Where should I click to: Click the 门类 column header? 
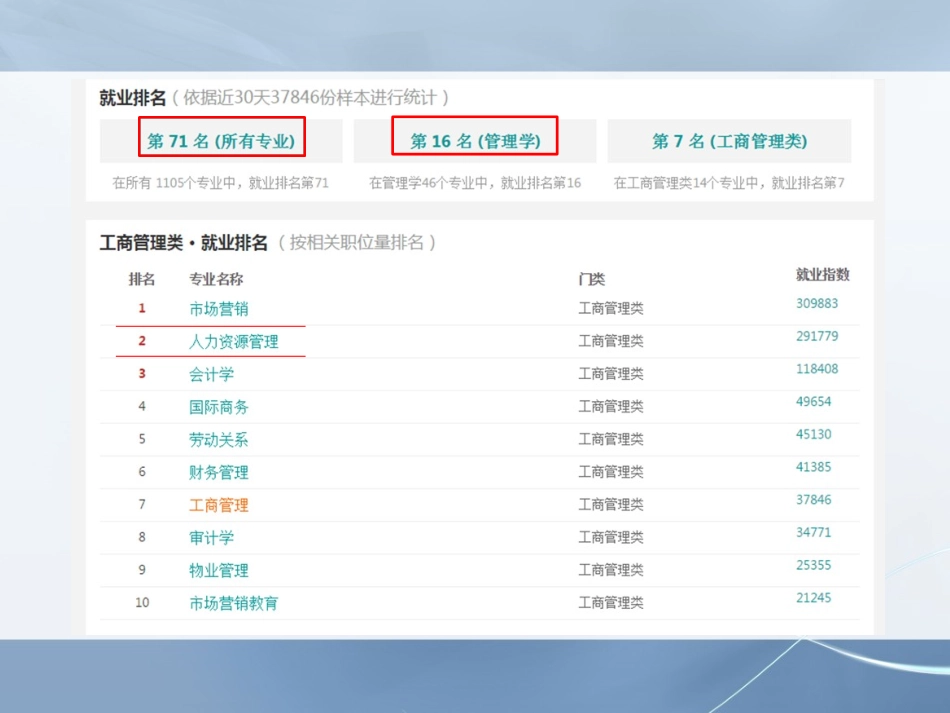pyautogui.click(x=591, y=279)
